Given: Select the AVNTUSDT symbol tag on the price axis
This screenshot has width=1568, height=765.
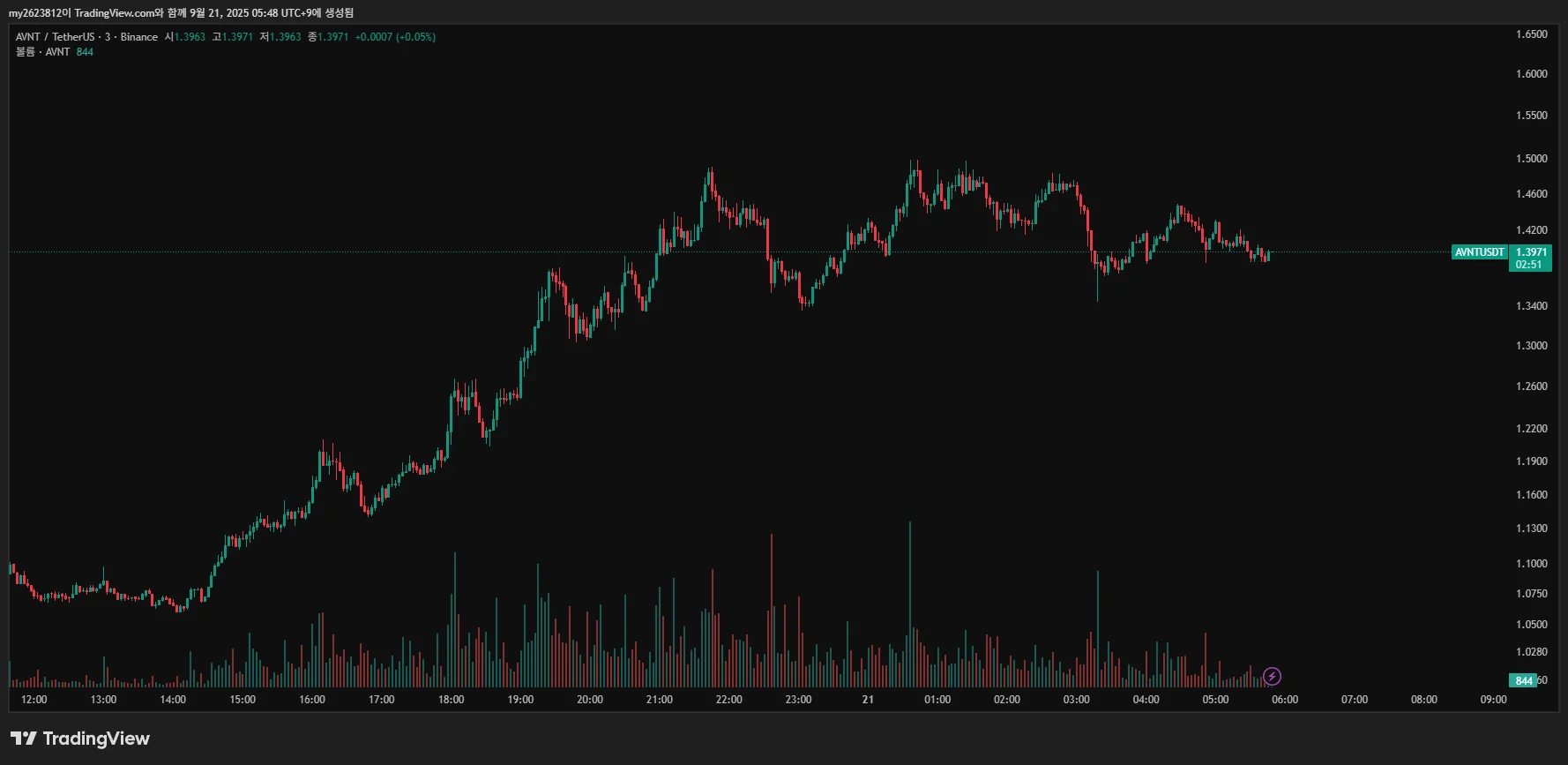Looking at the screenshot, I should (x=1480, y=252).
